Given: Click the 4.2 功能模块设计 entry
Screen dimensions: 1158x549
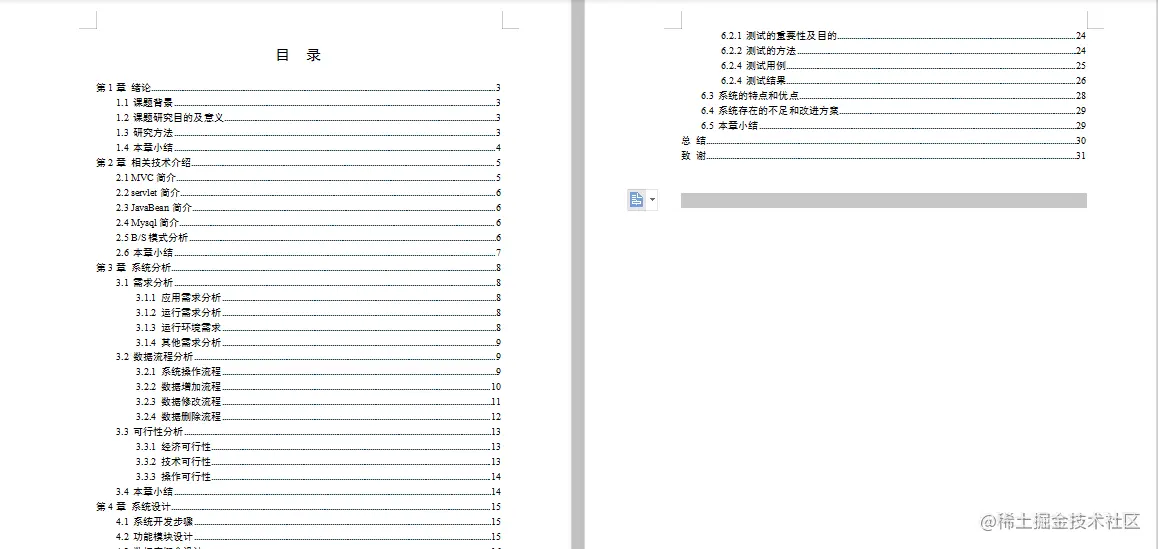Looking at the screenshot, I should pyautogui.click(x=309, y=537).
